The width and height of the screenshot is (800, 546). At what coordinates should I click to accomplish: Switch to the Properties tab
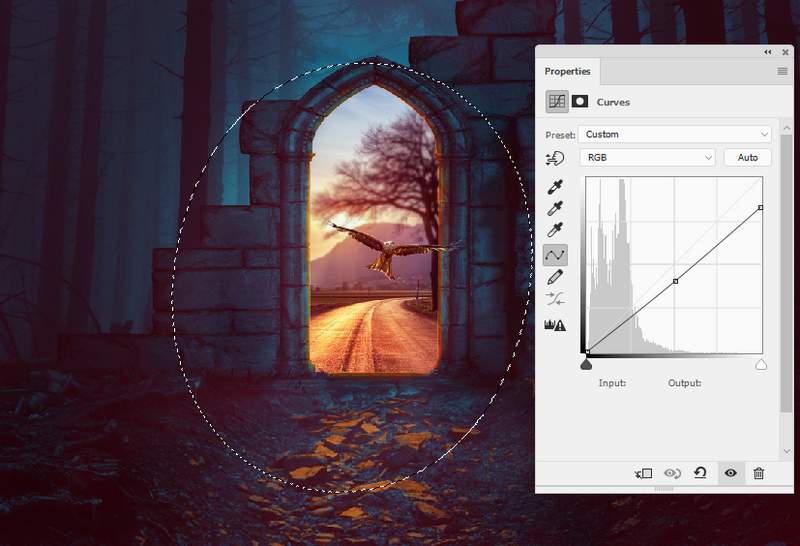(567, 71)
